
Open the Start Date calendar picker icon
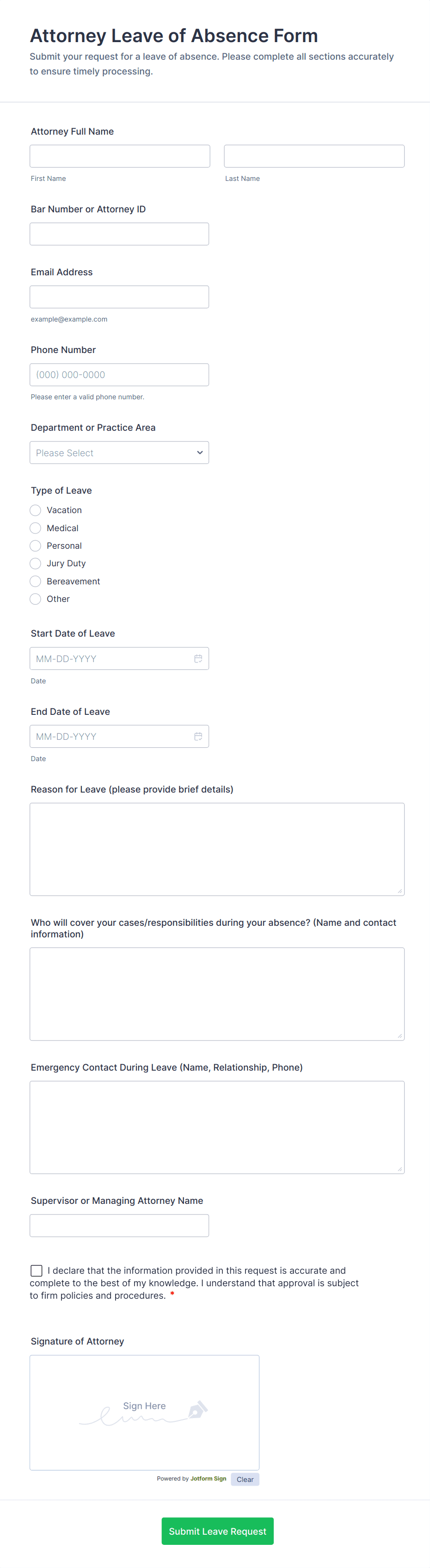[198, 658]
